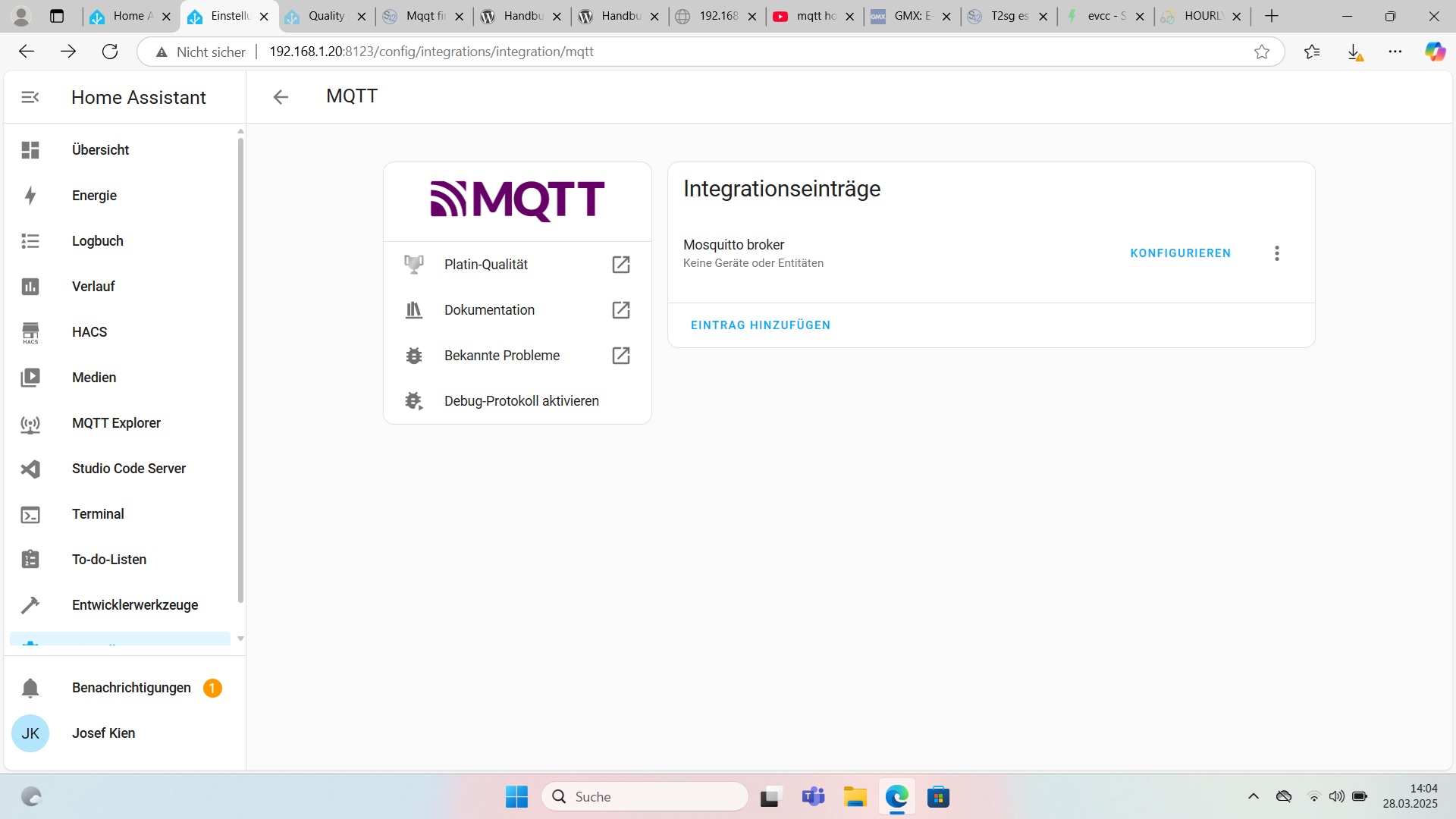Image resolution: width=1456 pixels, height=819 pixels.
Task: Show hidden system tray icons chevron
Action: coord(1254,796)
